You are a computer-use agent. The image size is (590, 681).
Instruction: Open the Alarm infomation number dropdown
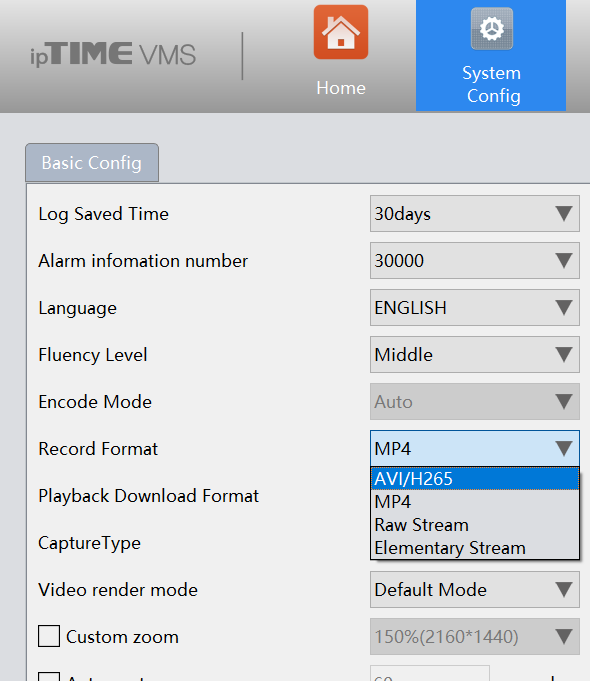point(475,261)
